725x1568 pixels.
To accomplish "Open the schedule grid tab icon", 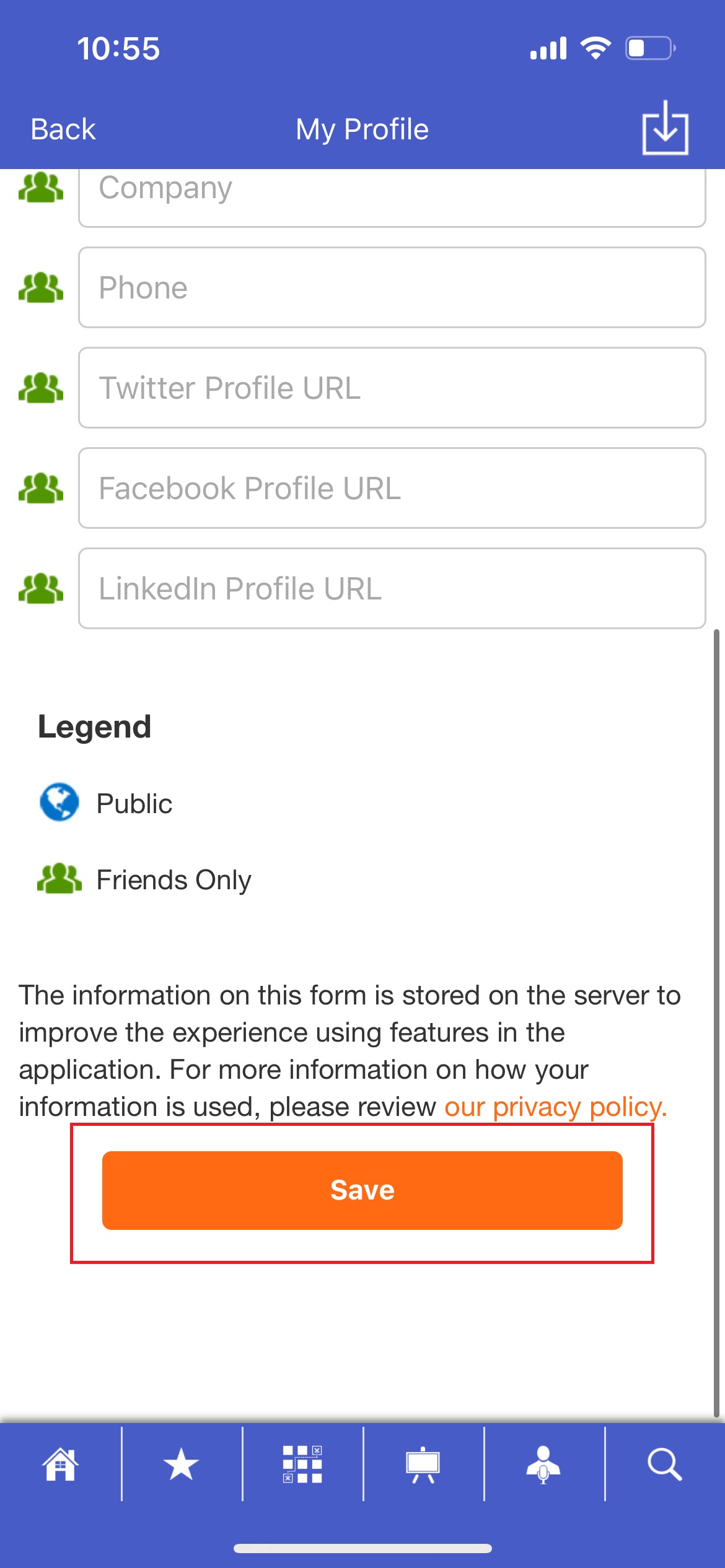I will pos(302,1464).
